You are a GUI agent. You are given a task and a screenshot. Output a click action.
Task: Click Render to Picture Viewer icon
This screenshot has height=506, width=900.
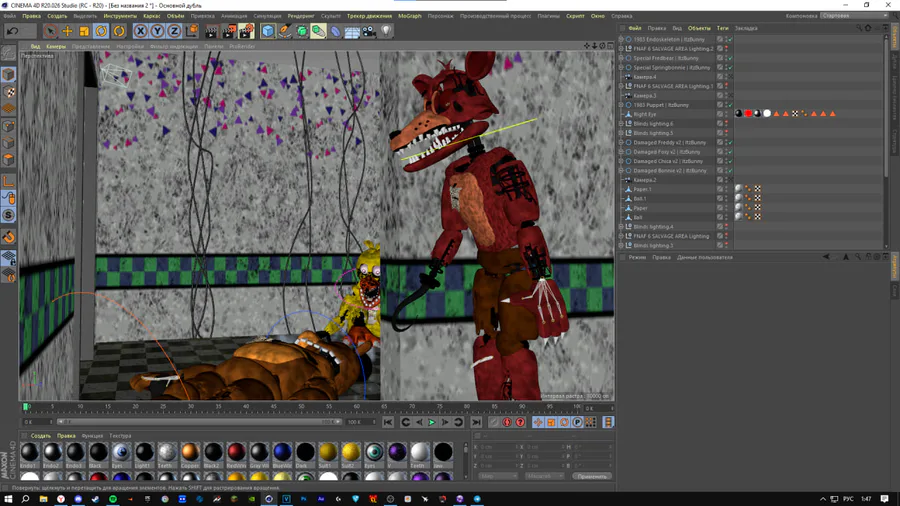229,31
